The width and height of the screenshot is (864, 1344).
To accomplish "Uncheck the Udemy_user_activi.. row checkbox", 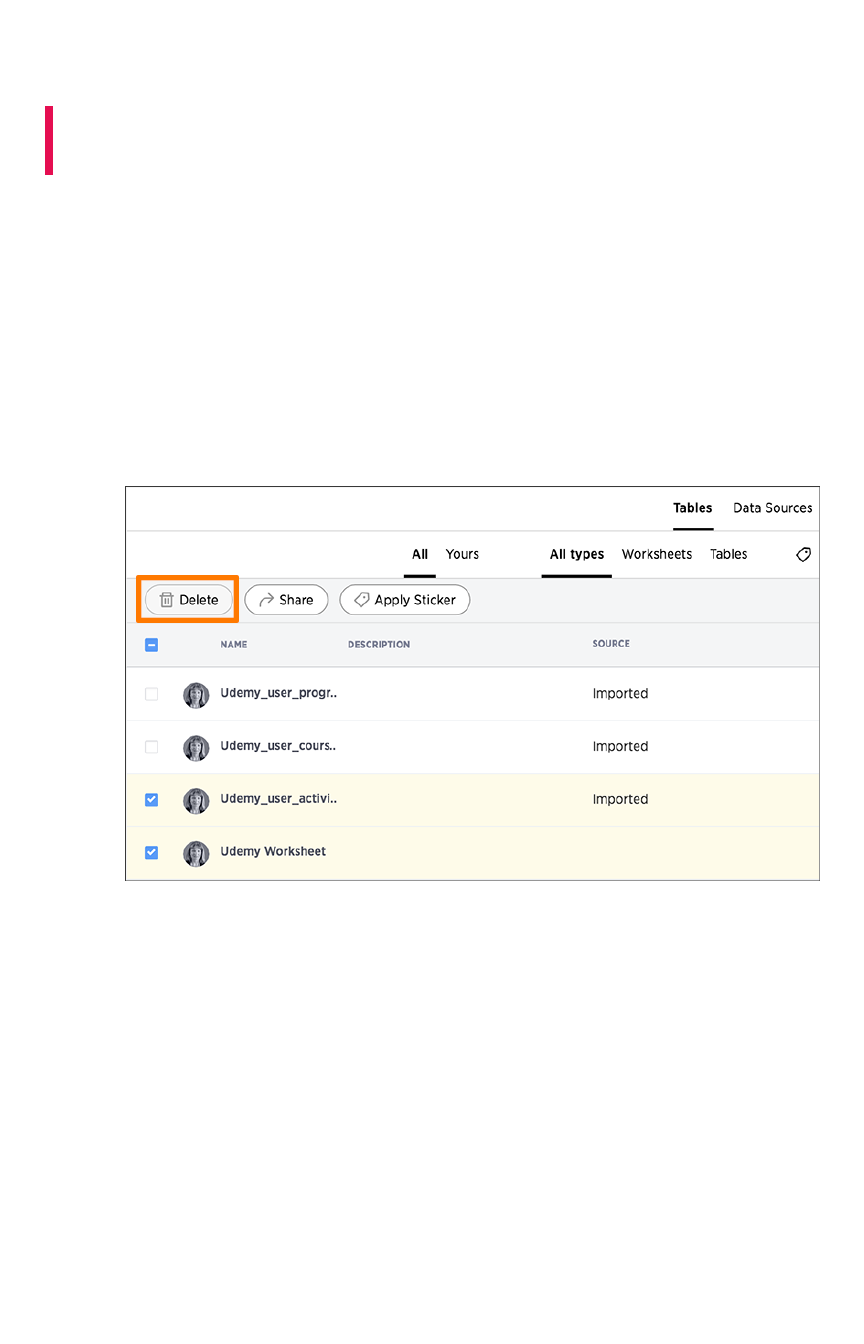I will (x=152, y=800).
